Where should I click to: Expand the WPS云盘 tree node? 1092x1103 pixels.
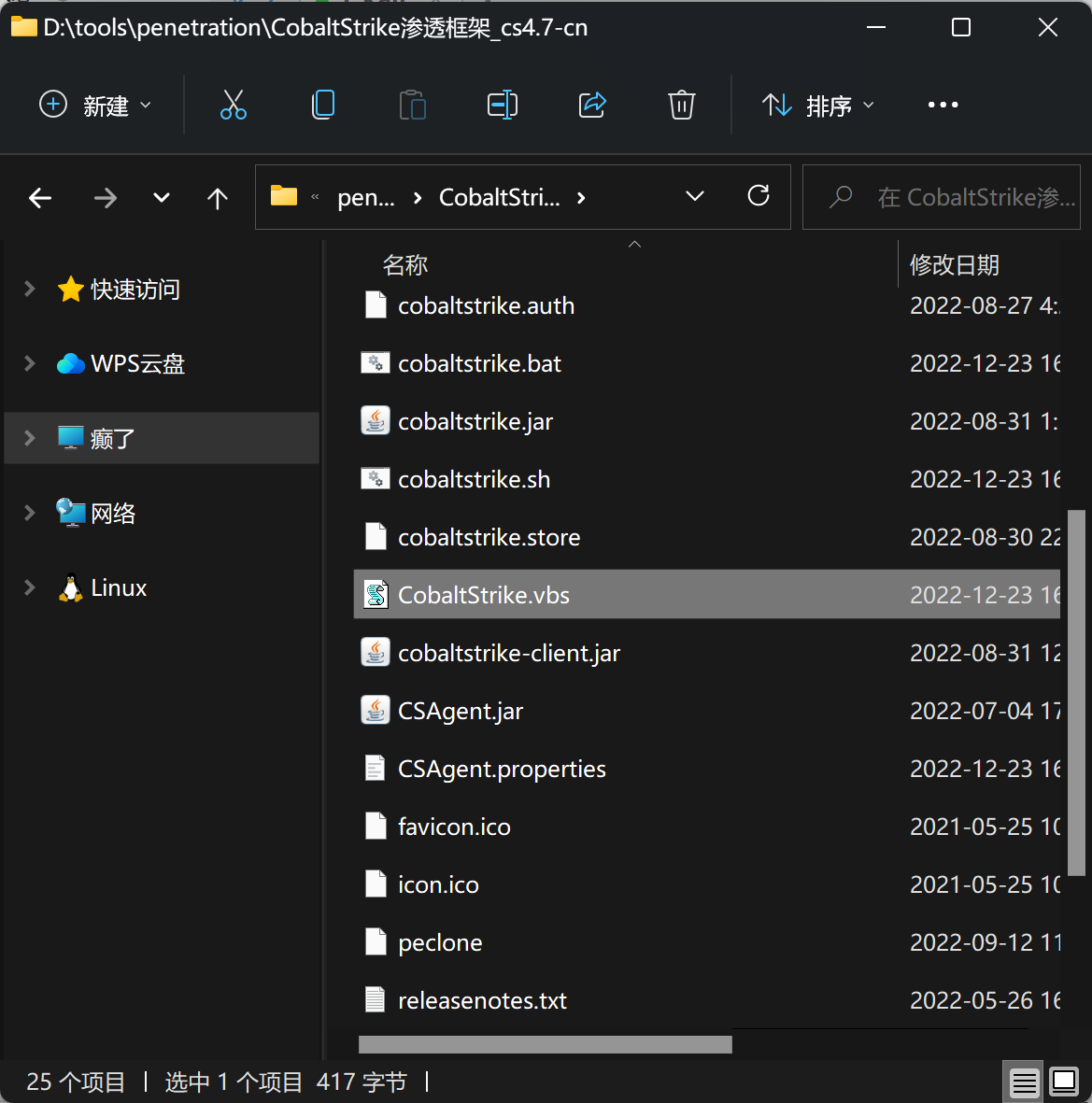[x=30, y=363]
